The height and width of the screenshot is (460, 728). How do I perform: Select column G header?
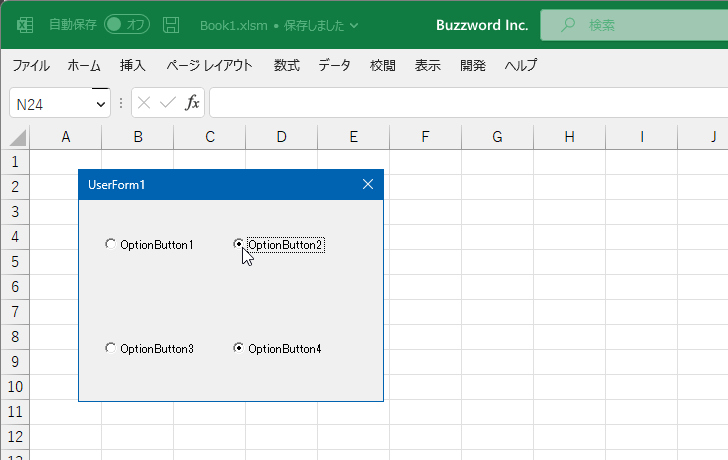click(497, 137)
